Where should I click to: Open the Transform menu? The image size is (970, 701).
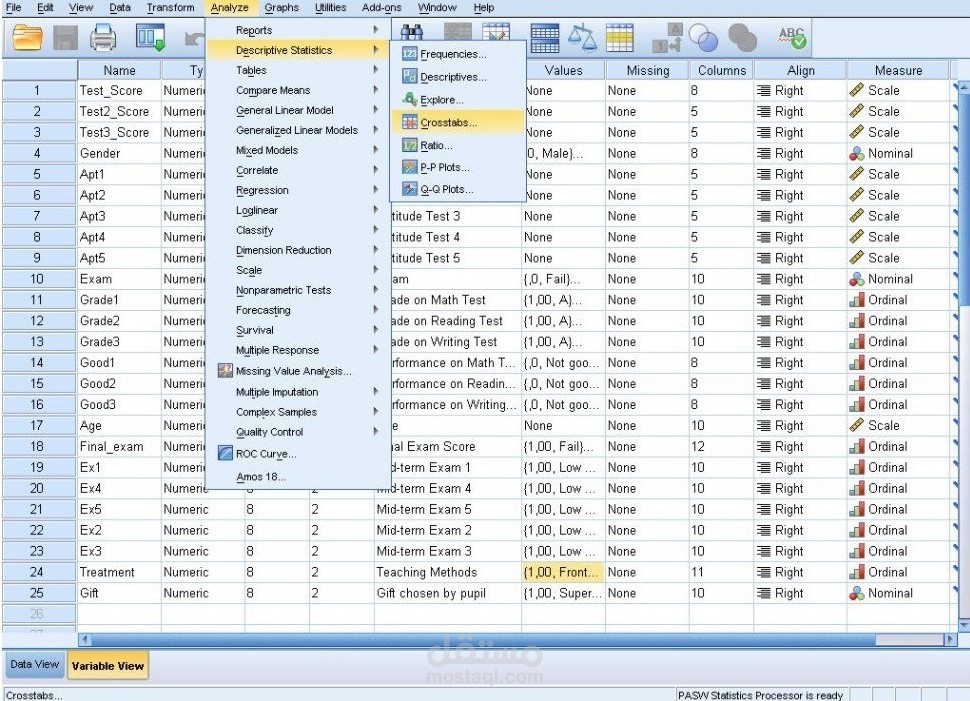[171, 7]
